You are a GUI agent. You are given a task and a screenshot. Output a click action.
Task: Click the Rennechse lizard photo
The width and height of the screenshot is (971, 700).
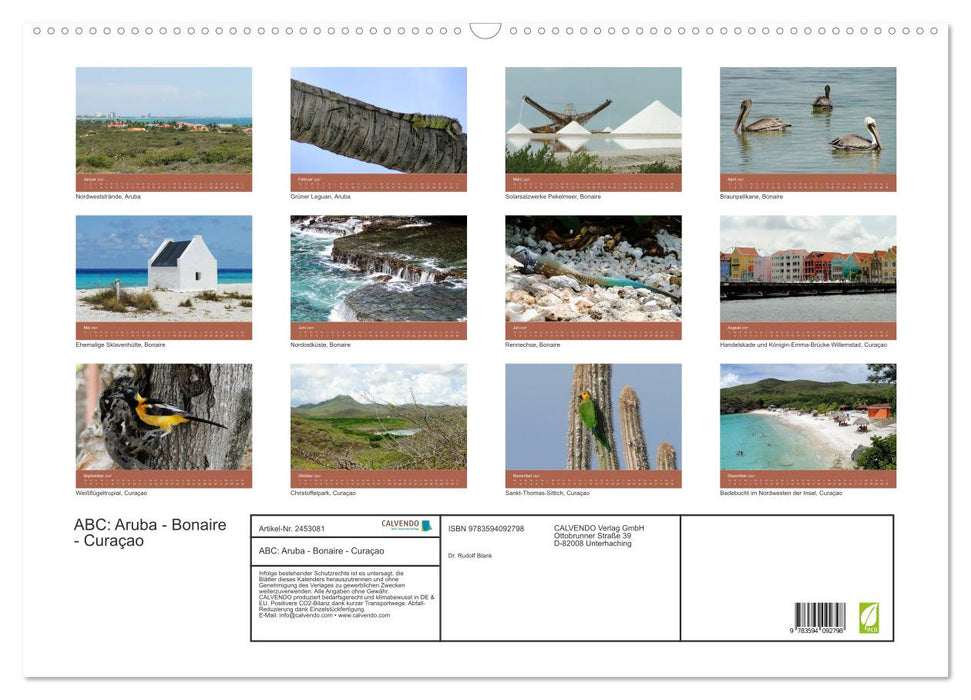click(x=593, y=269)
